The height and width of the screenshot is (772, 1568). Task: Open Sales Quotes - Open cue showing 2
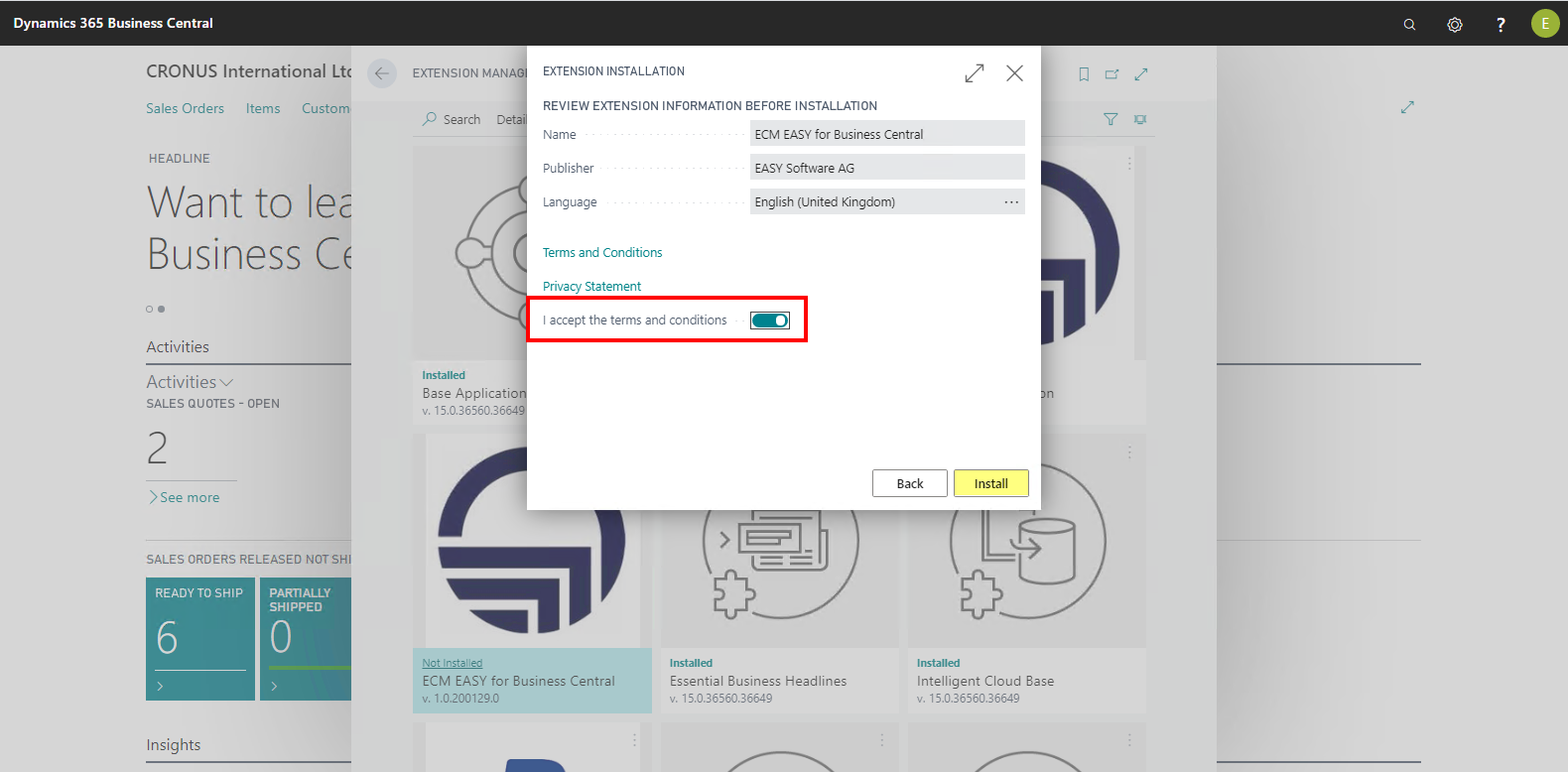pos(158,448)
